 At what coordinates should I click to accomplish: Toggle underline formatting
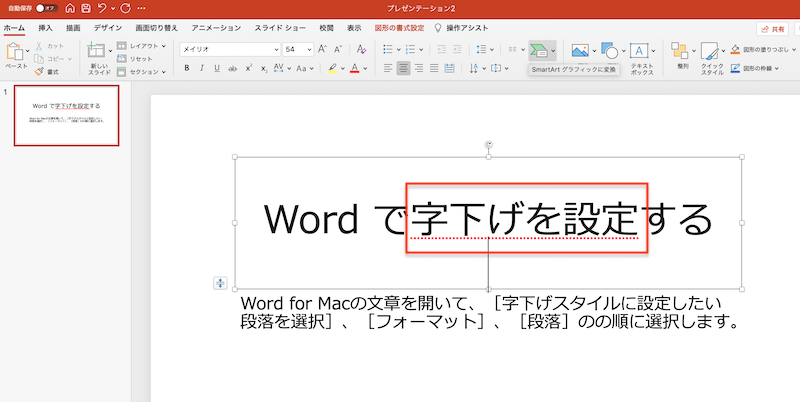[x=217, y=68]
